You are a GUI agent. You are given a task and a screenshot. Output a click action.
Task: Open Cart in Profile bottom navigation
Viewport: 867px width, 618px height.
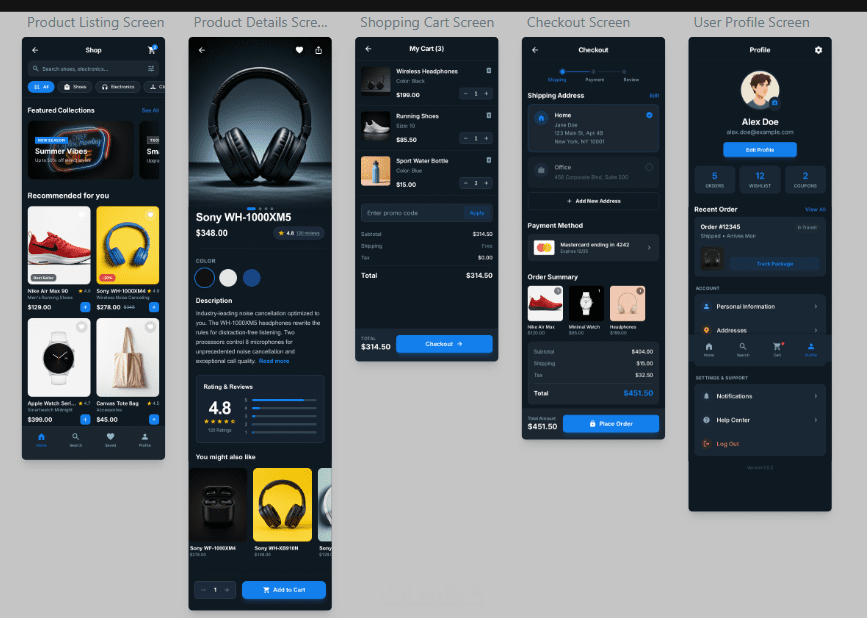(x=777, y=349)
